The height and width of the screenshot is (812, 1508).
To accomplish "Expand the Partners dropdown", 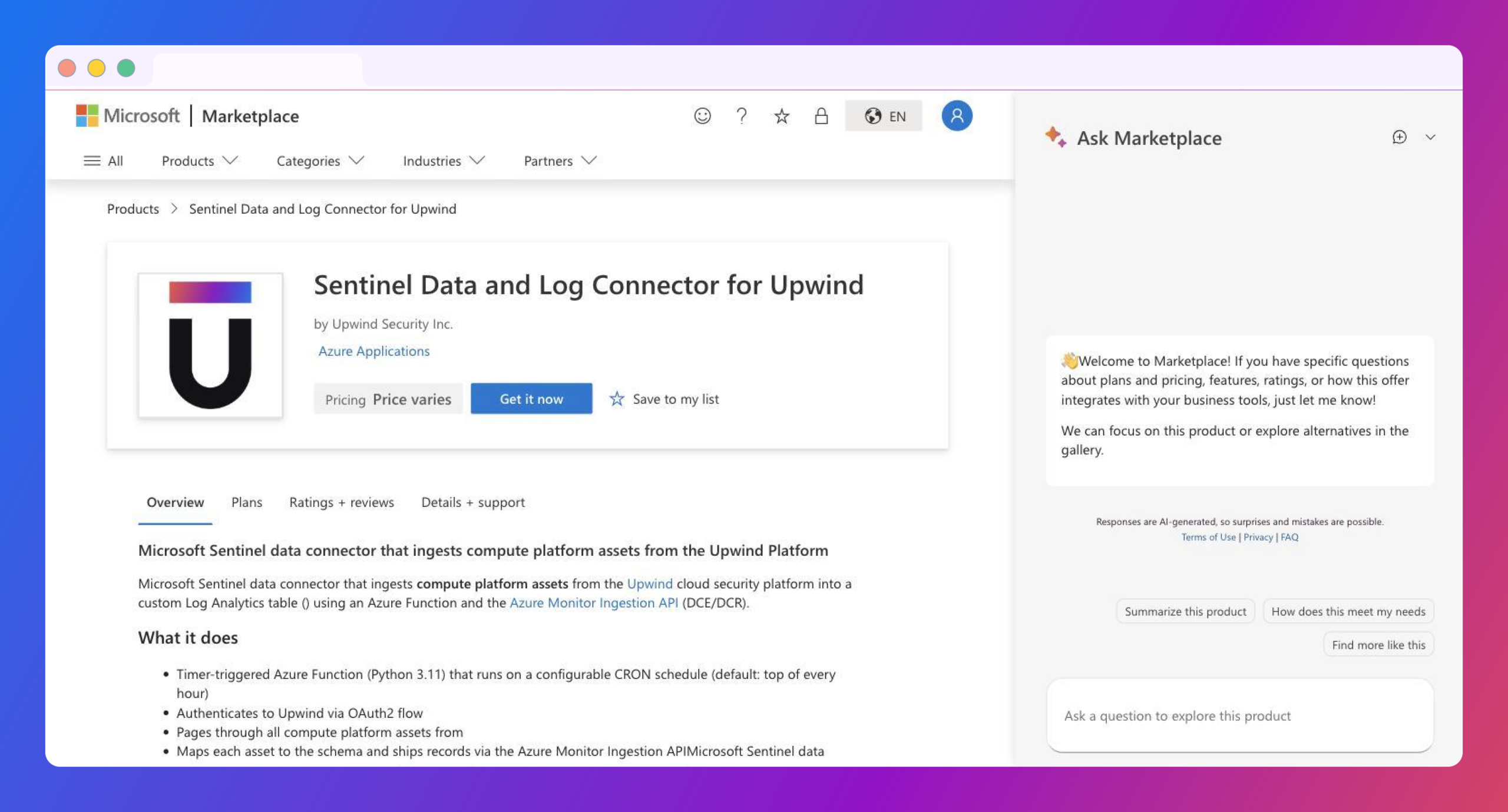I will tap(560, 161).
